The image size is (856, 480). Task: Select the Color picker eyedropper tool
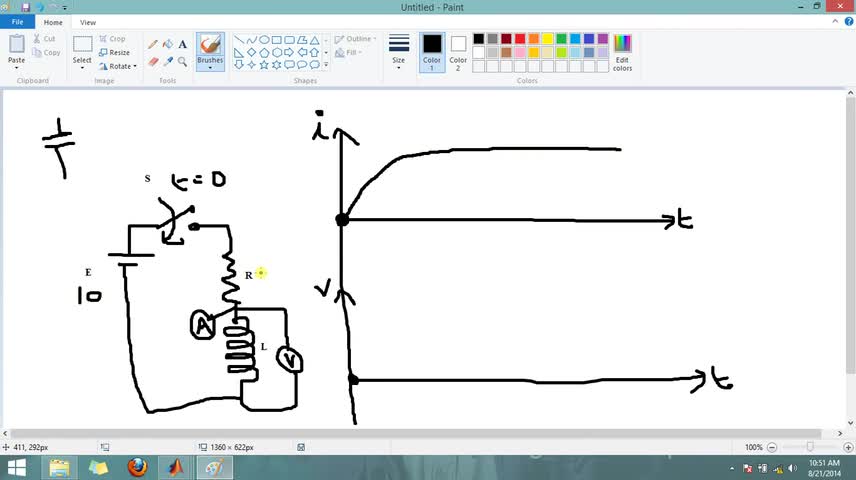[x=168, y=62]
